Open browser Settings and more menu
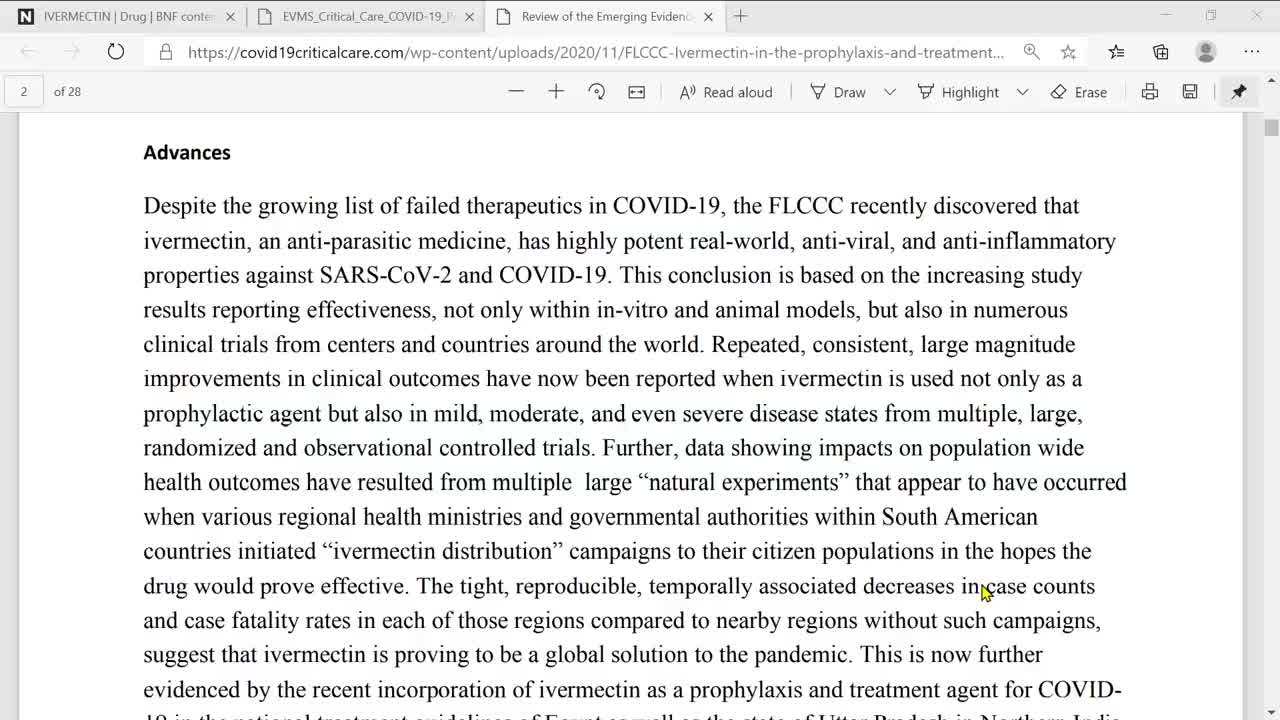The width and height of the screenshot is (1280, 720). point(1252,52)
